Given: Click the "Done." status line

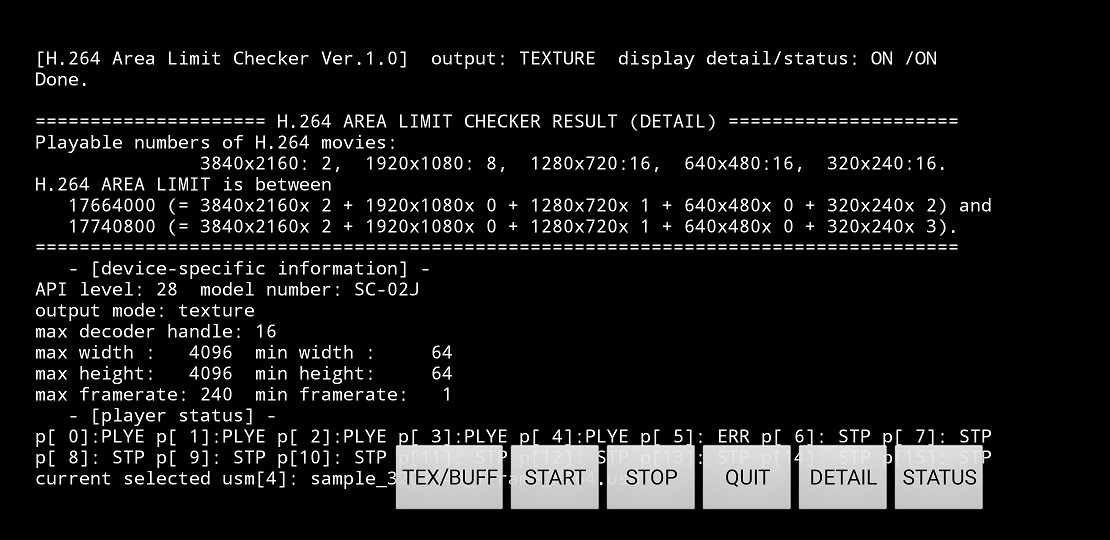Looking at the screenshot, I should 62,79.
